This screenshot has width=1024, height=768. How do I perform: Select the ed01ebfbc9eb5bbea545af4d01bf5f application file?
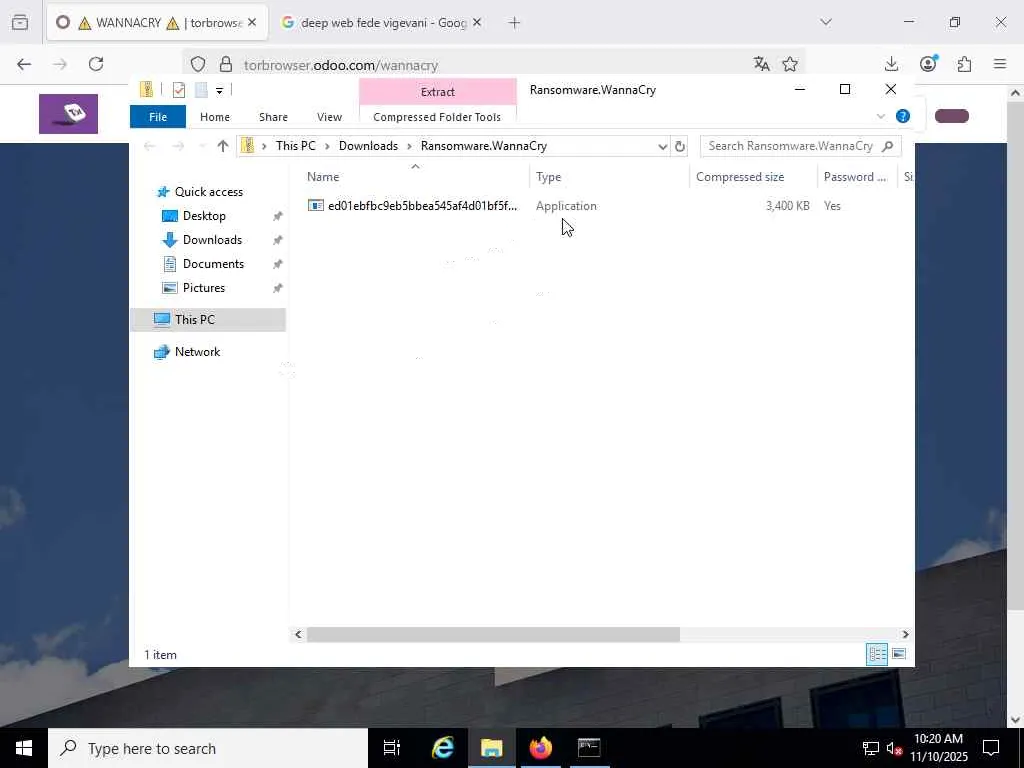[x=413, y=206]
